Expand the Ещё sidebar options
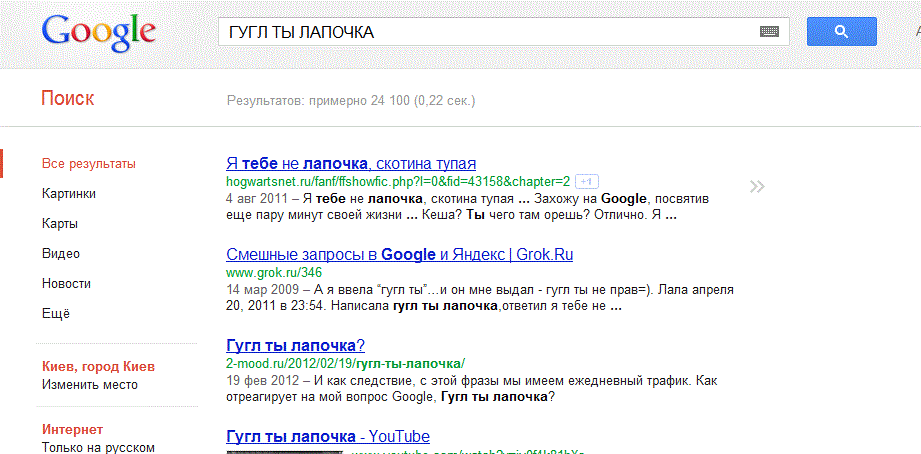This screenshot has height=454, width=921. 56,314
